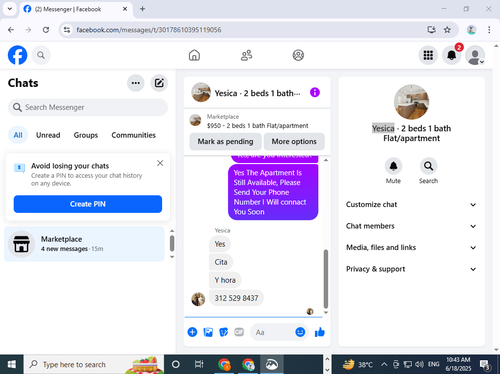Image resolution: width=500 pixels, height=374 pixels.
Task: Open the Facebook menu grid icon
Action: (x=428, y=55)
